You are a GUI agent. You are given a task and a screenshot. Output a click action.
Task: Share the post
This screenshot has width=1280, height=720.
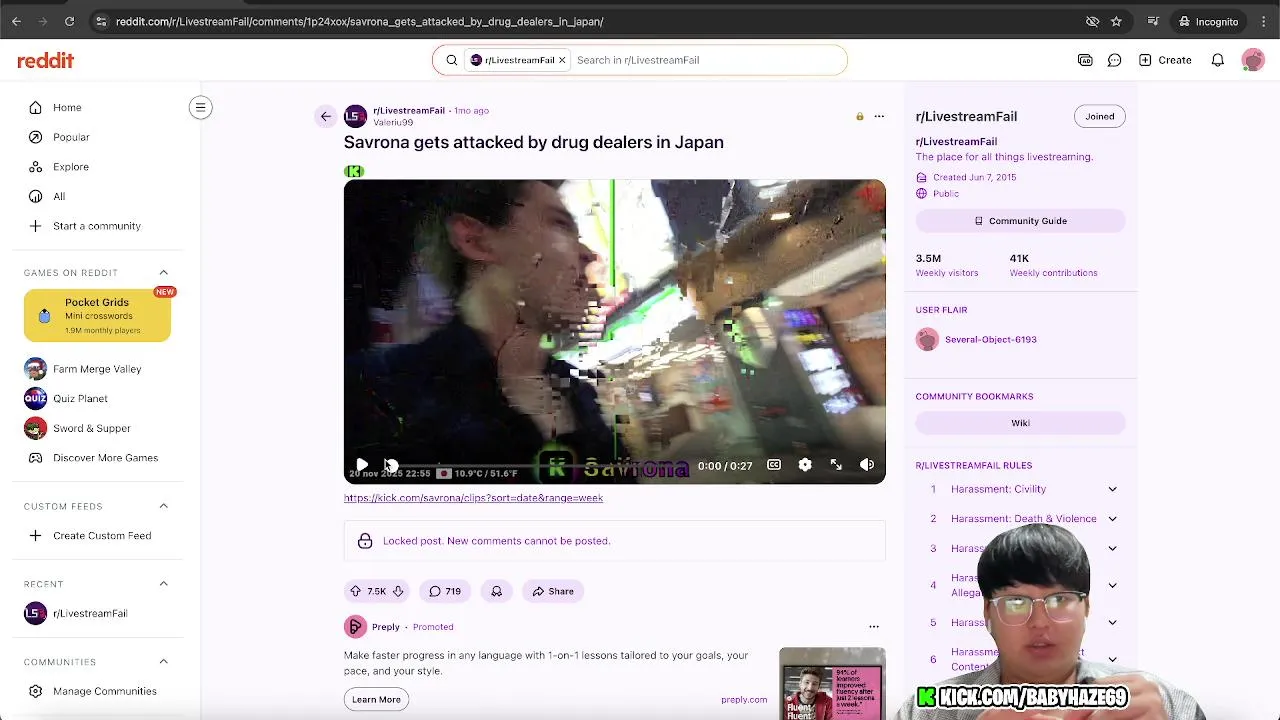click(553, 591)
